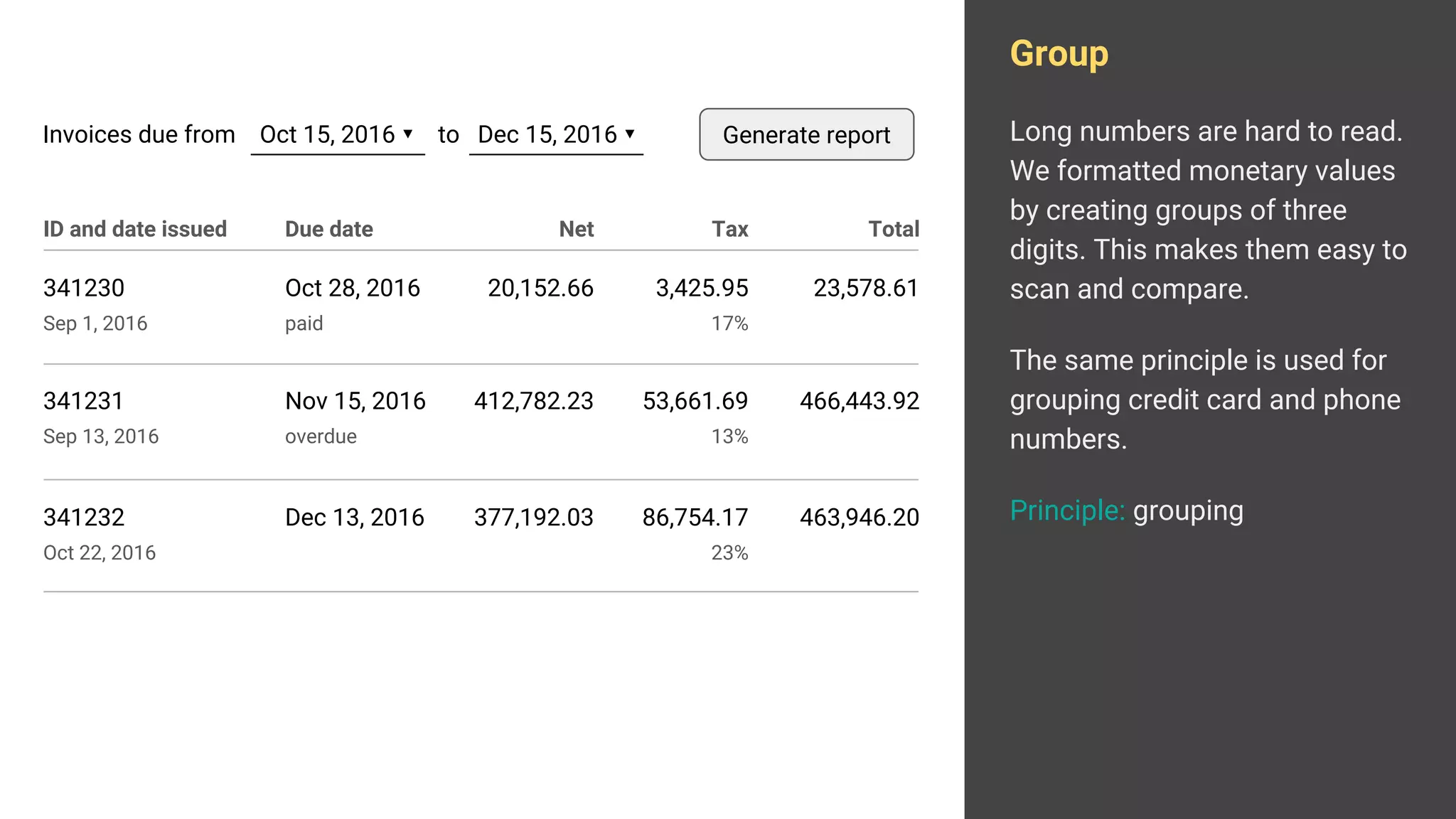Click net amount 377,192.03
The height and width of the screenshot is (819, 1456).
pyautogui.click(x=534, y=517)
